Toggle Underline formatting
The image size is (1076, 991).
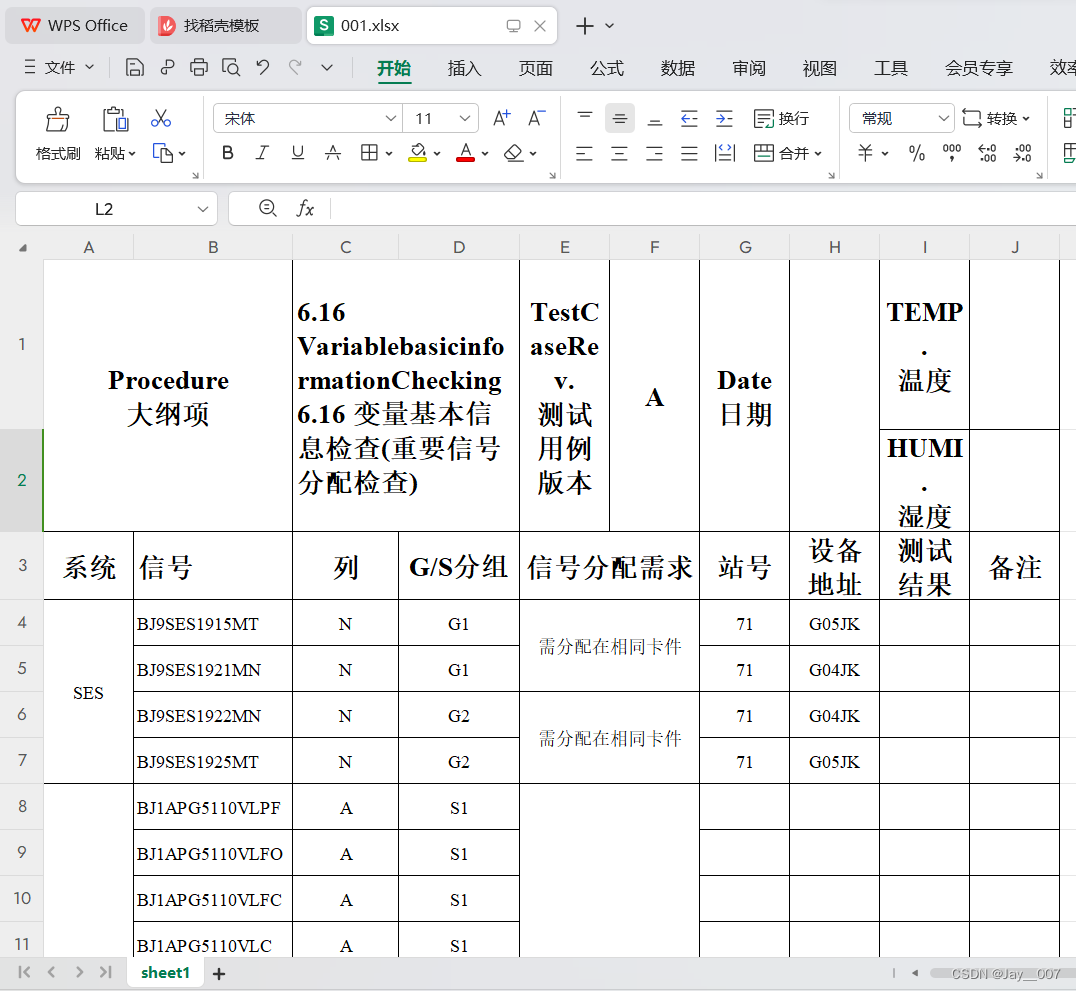[298, 153]
